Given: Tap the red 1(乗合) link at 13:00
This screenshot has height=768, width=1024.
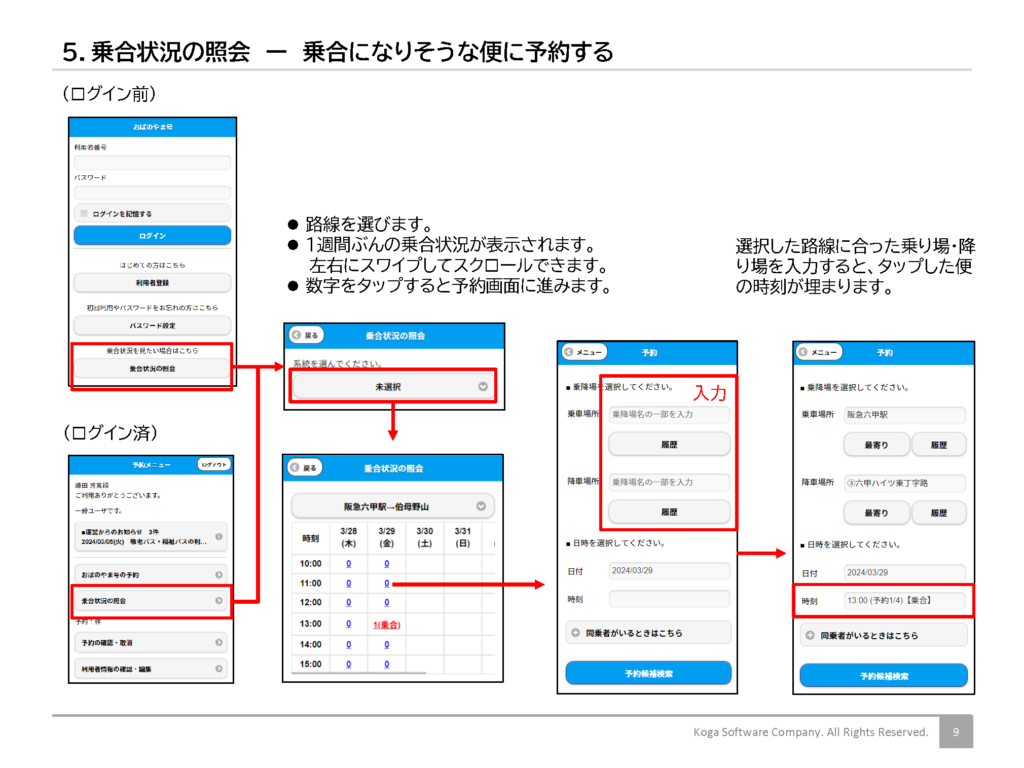Looking at the screenshot, I should click(386, 624).
